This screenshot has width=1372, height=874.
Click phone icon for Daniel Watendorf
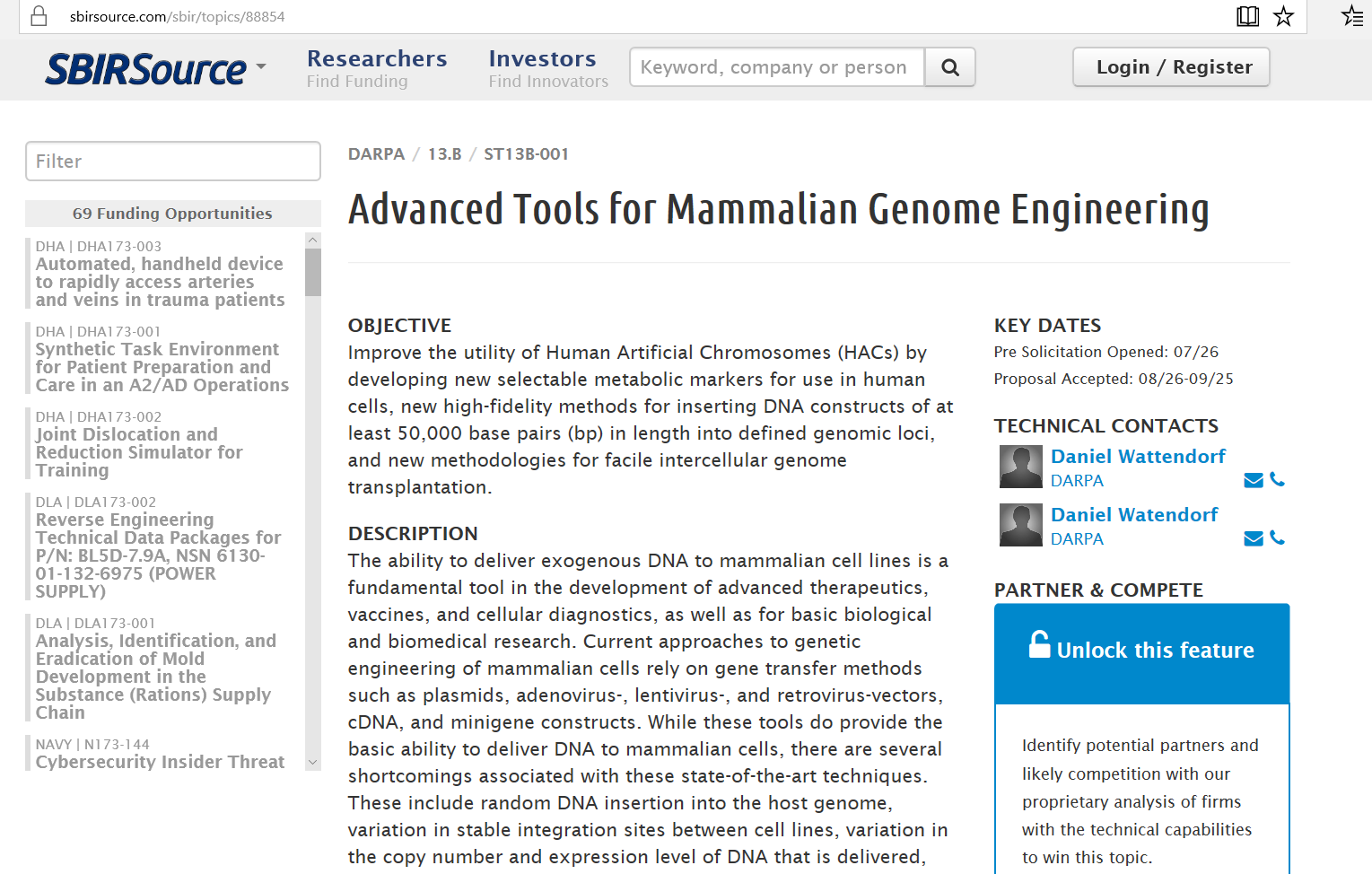point(1277,538)
